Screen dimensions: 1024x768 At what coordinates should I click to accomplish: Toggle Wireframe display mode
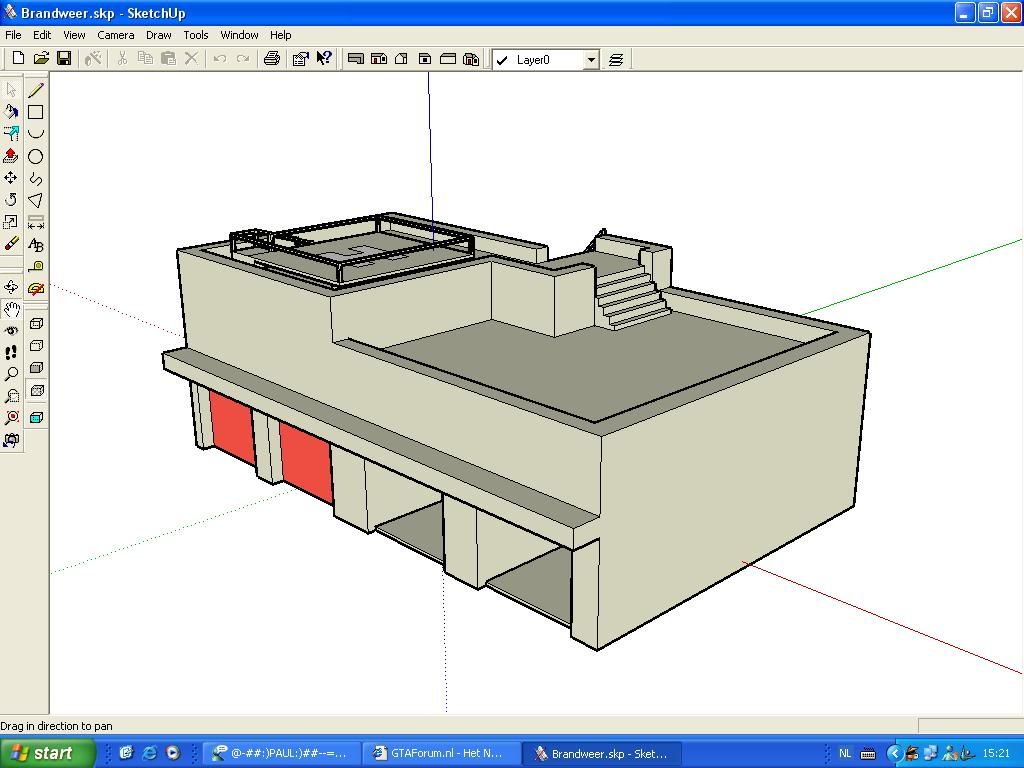(x=37, y=323)
